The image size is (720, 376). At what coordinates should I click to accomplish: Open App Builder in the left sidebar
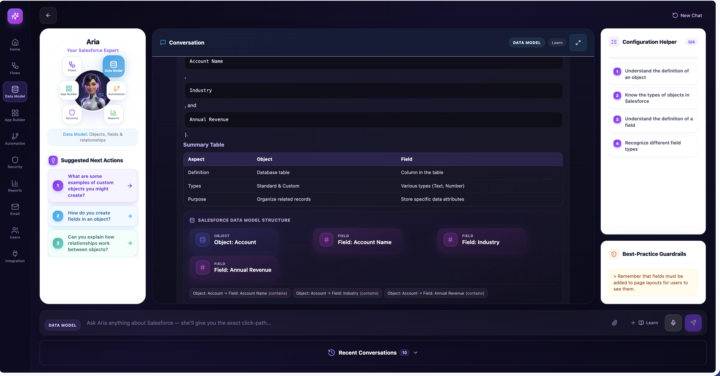pyautogui.click(x=15, y=115)
